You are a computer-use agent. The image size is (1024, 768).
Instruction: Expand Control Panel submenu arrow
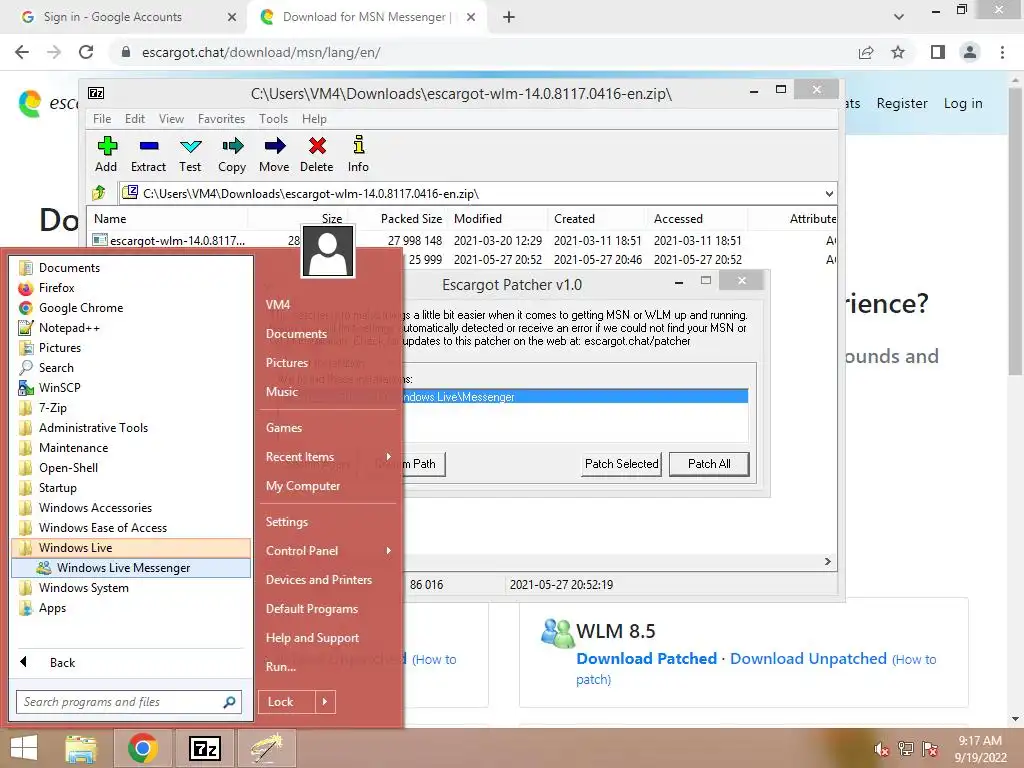coord(389,551)
